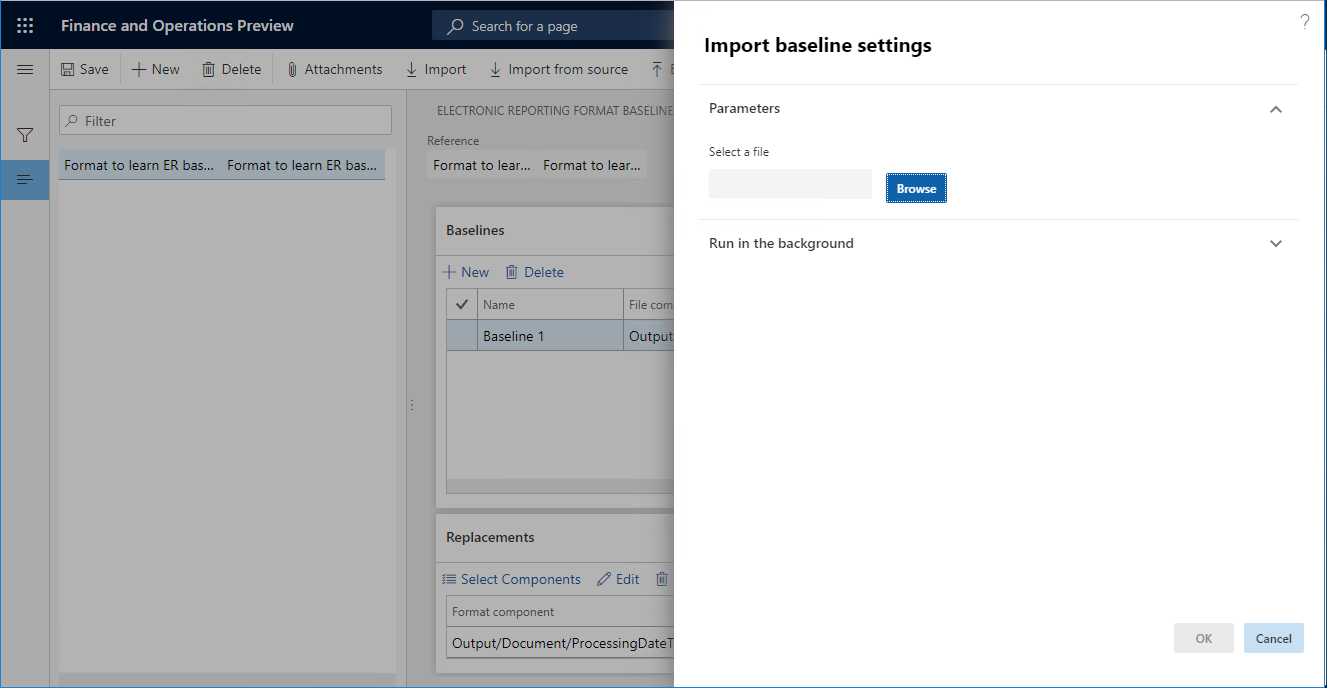Click the Cancel button

tap(1274, 638)
